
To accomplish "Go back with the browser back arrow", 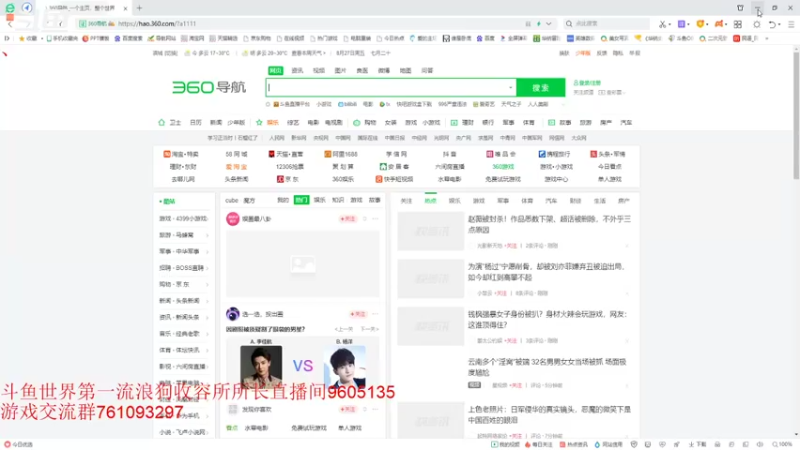I will point(10,24).
